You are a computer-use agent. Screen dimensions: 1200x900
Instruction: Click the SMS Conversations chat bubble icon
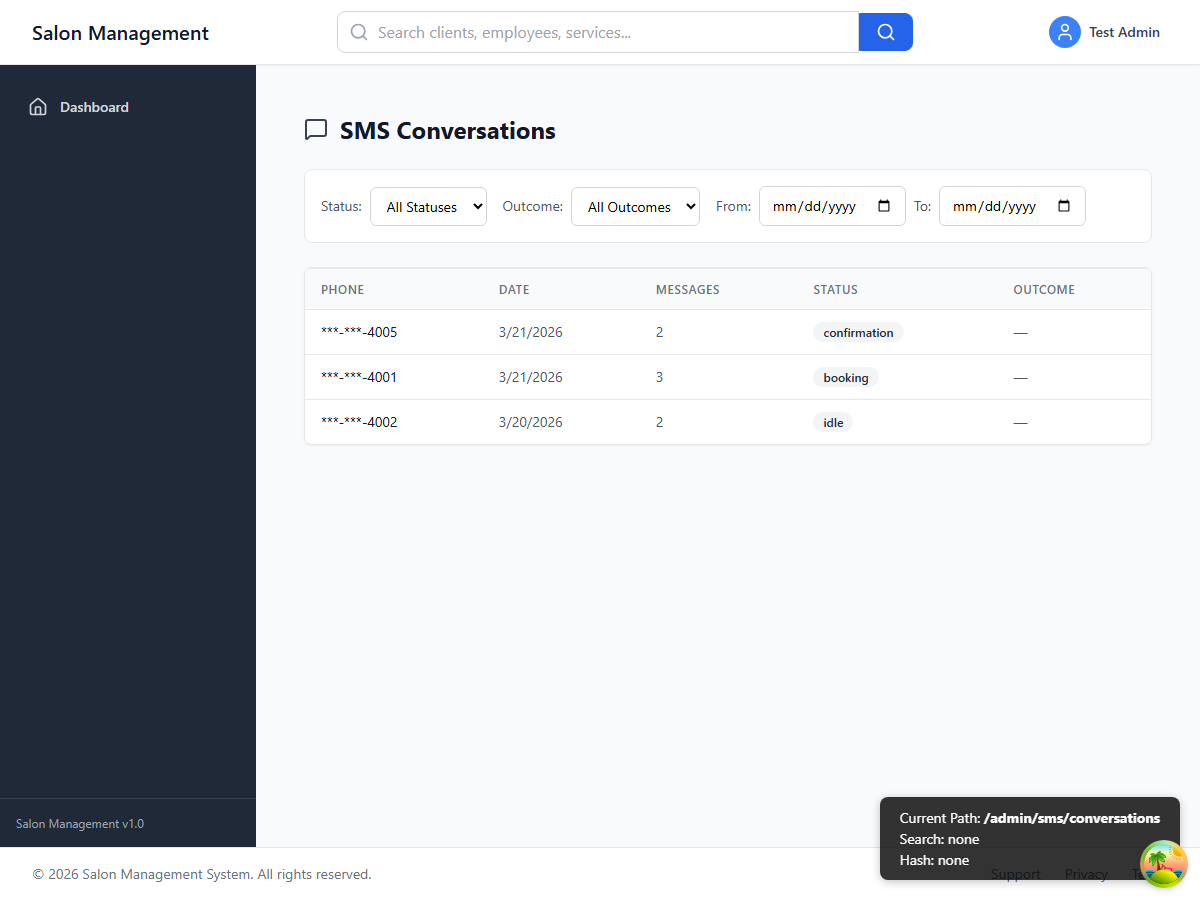point(316,130)
